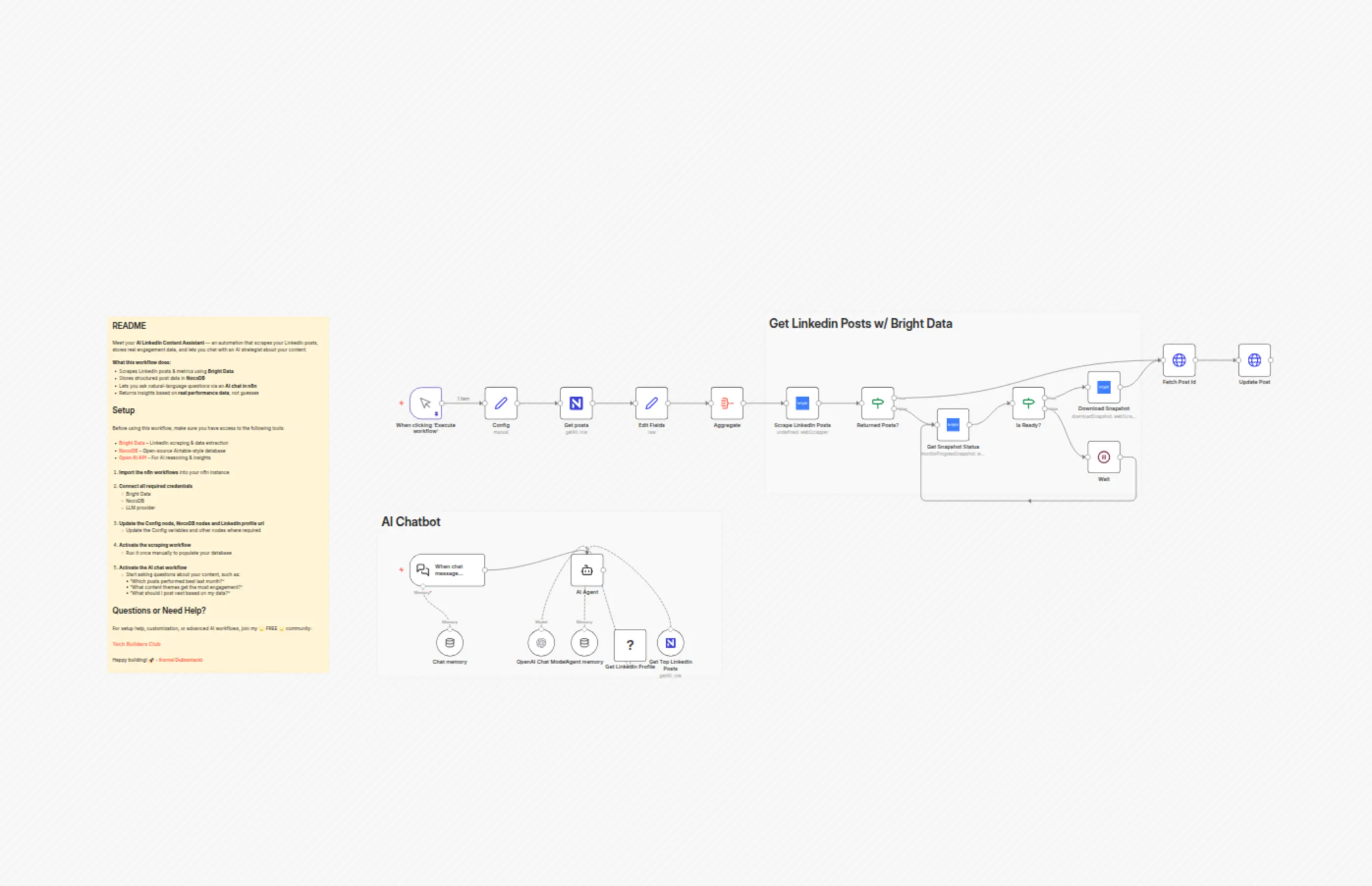The height and width of the screenshot is (886, 1372).
Task: Click the Is Ready? condition node
Action: click(x=1028, y=403)
